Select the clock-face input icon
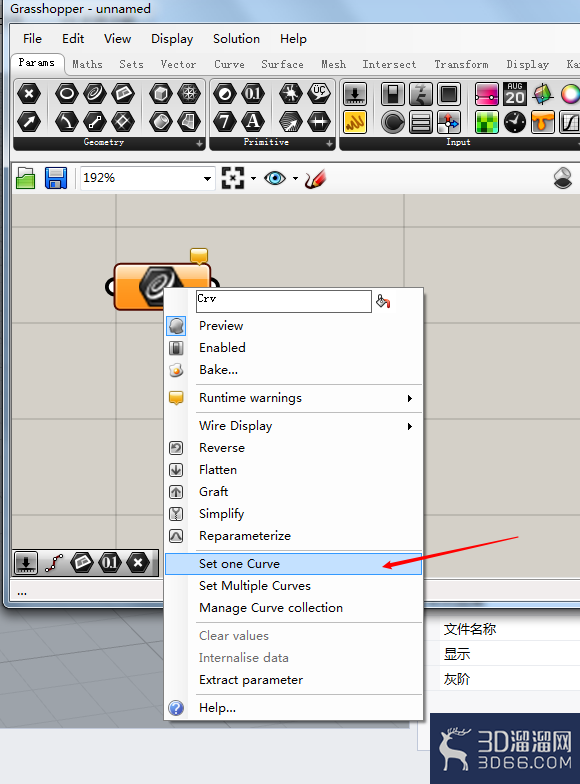580x784 pixels. pyautogui.click(x=514, y=122)
